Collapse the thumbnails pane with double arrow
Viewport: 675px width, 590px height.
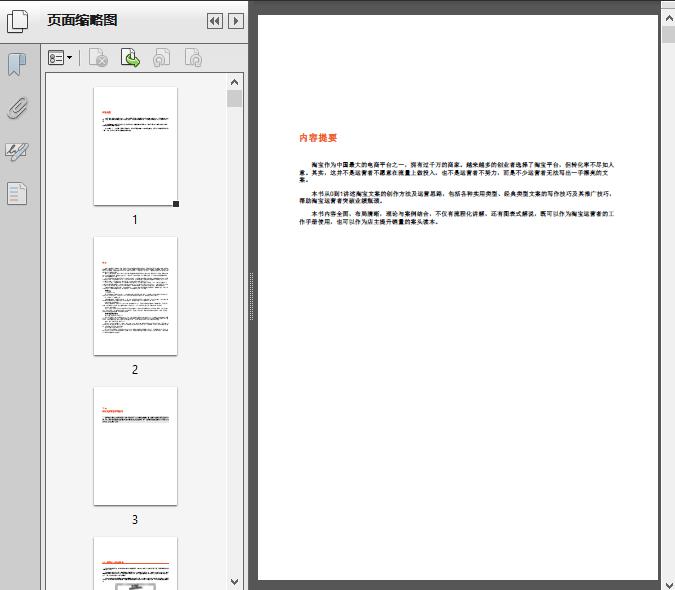215,21
